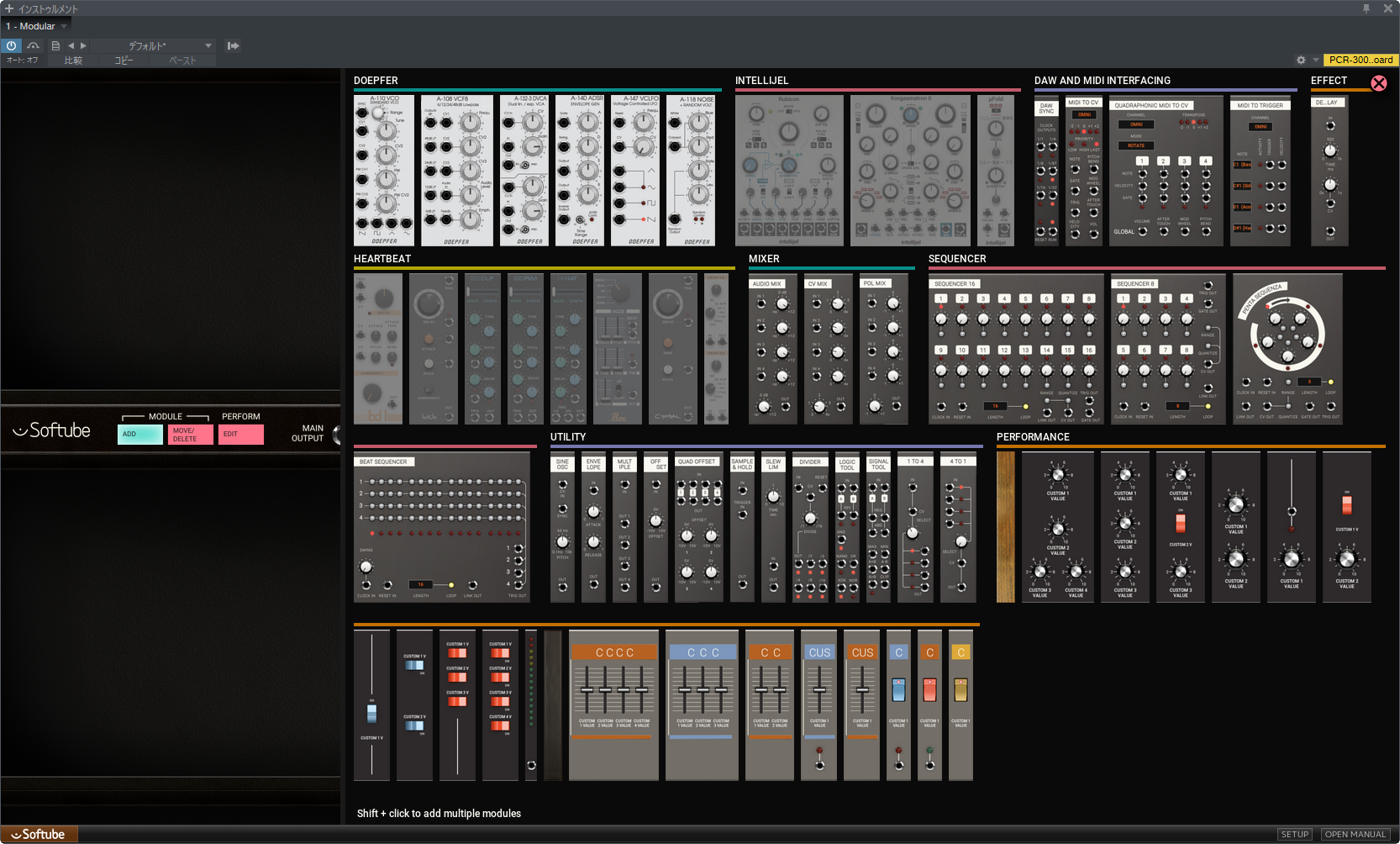
Task: Add the DELAY effect module
Action: pyautogui.click(x=1330, y=171)
